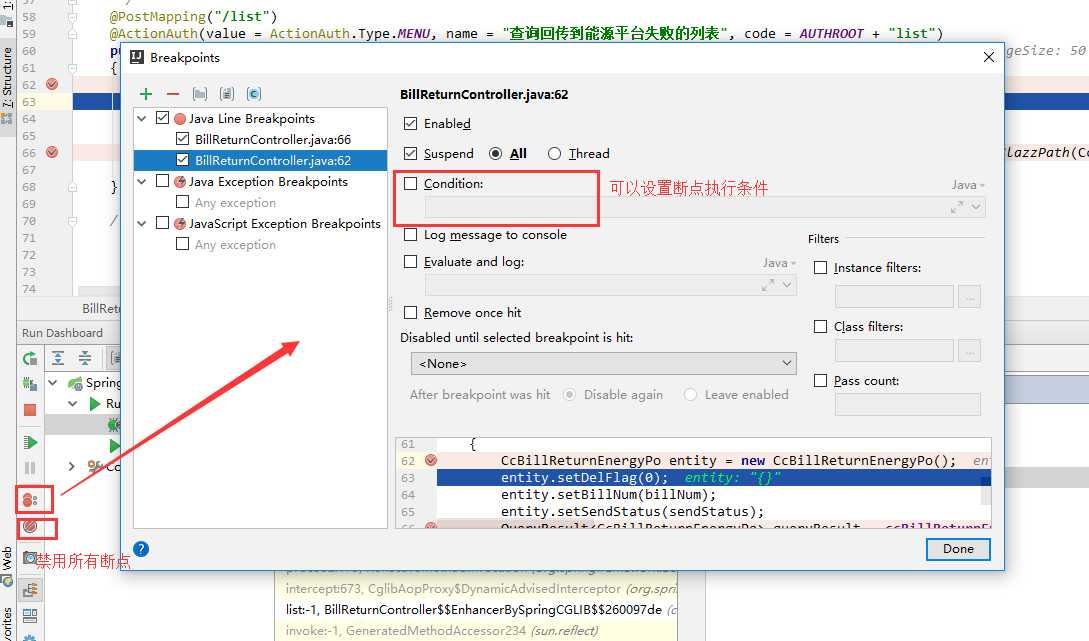Toggle Mute Breakpoints icon in sidebar

(x=30, y=526)
